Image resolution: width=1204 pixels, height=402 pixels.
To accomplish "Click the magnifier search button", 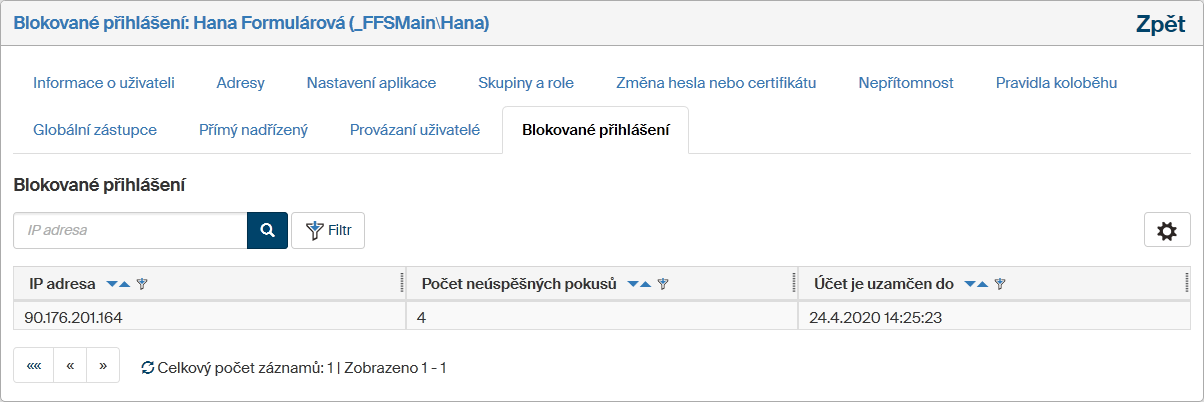I will tap(267, 230).
